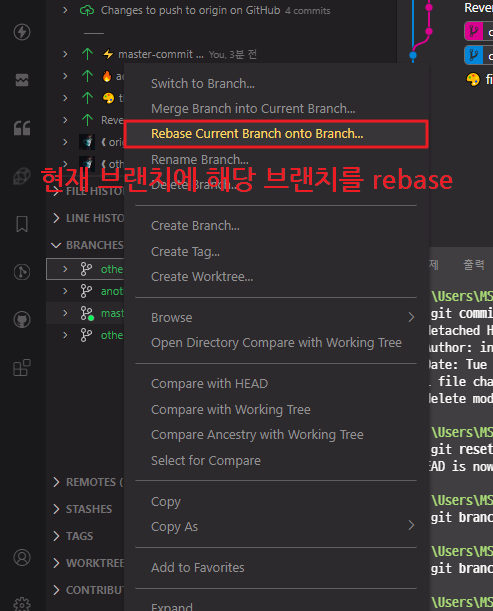Viewport: 493px width, 611px height.
Task: Expand the STASHES section
Action: pyautogui.click(x=56, y=509)
